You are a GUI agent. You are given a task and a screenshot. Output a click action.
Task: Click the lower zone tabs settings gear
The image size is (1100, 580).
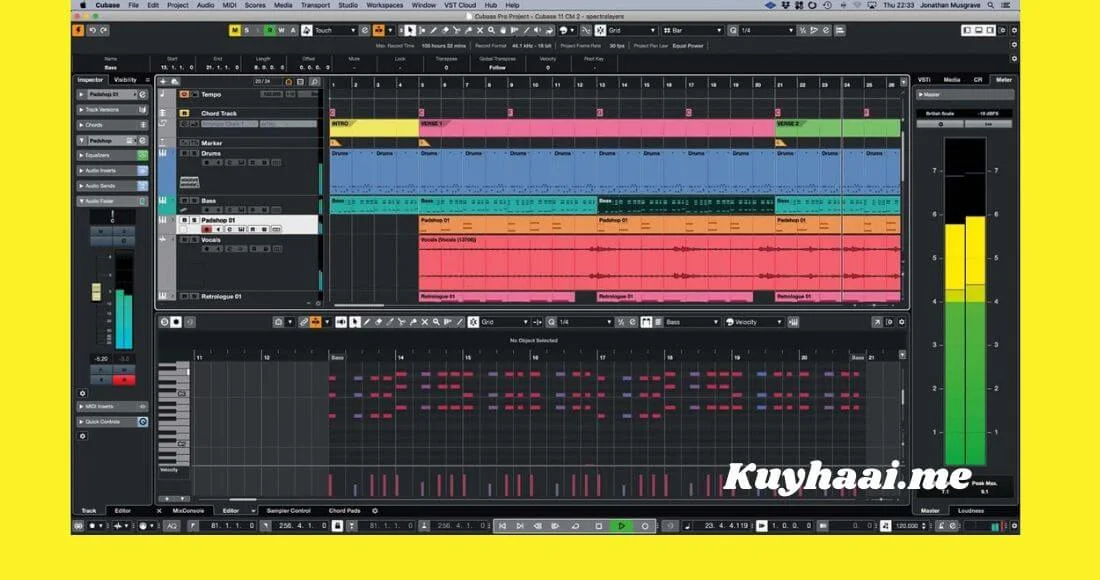[x=375, y=511]
